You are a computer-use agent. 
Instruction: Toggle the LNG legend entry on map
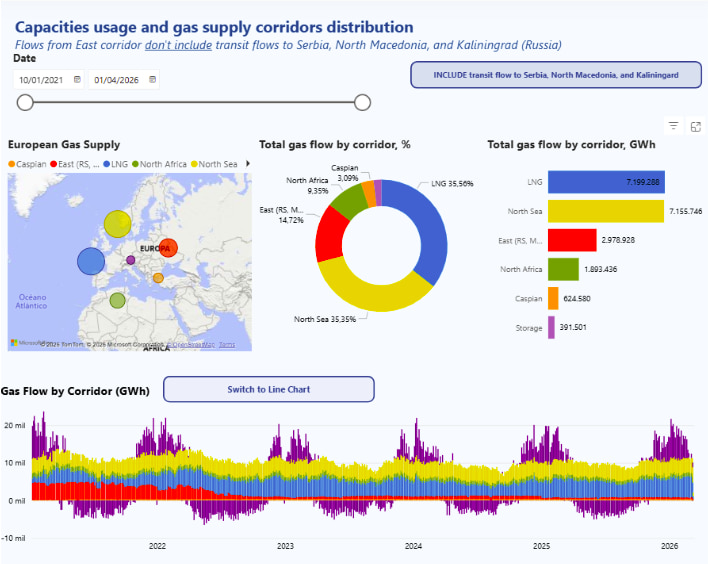point(117,163)
